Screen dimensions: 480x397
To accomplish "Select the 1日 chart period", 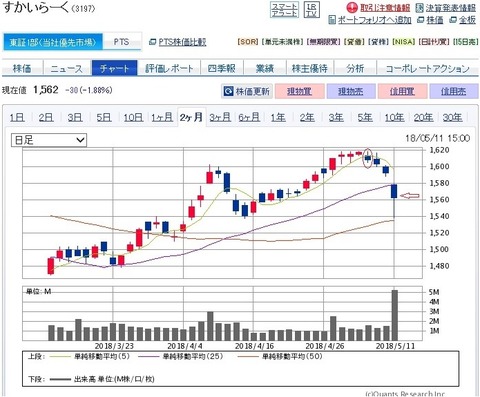I will [x=17, y=117].
